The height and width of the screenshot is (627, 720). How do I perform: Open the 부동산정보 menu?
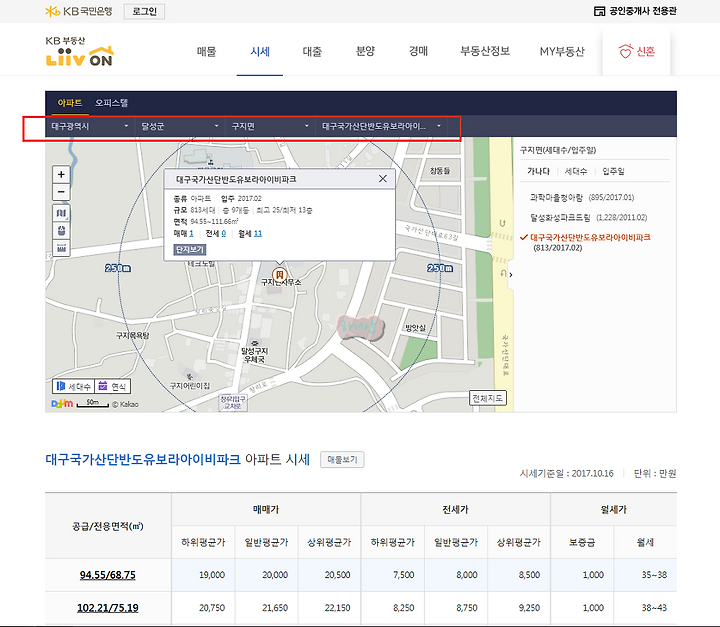485,51
